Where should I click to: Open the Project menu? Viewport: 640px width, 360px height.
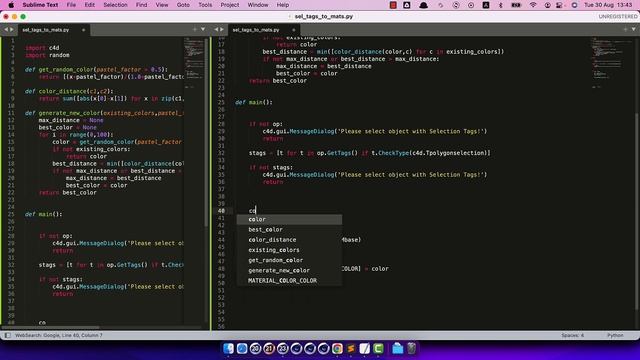230,5
